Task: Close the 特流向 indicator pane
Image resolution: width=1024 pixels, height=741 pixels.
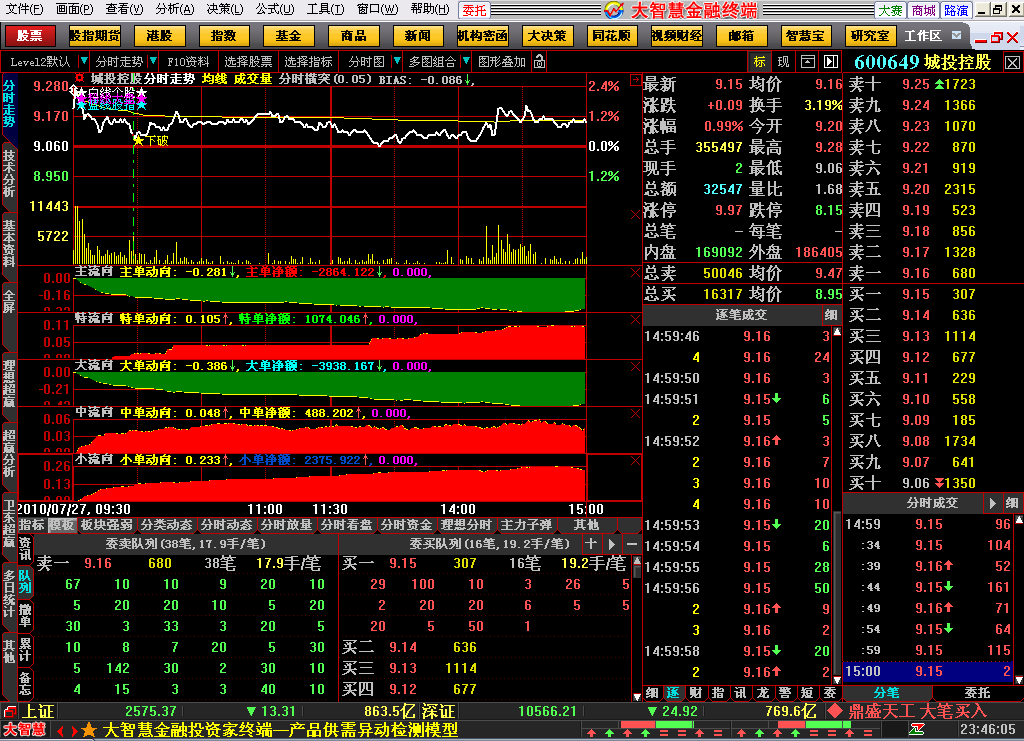Action: point(635,319)
